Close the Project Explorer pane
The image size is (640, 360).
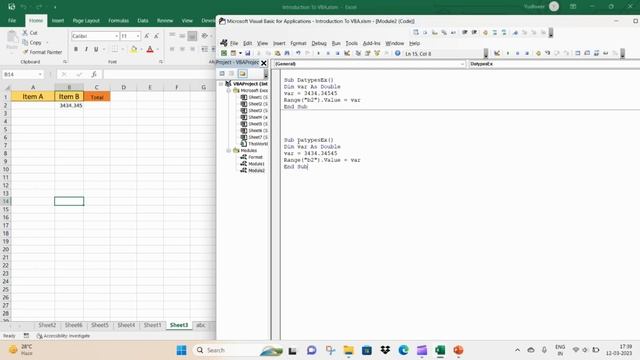[264, 63]
